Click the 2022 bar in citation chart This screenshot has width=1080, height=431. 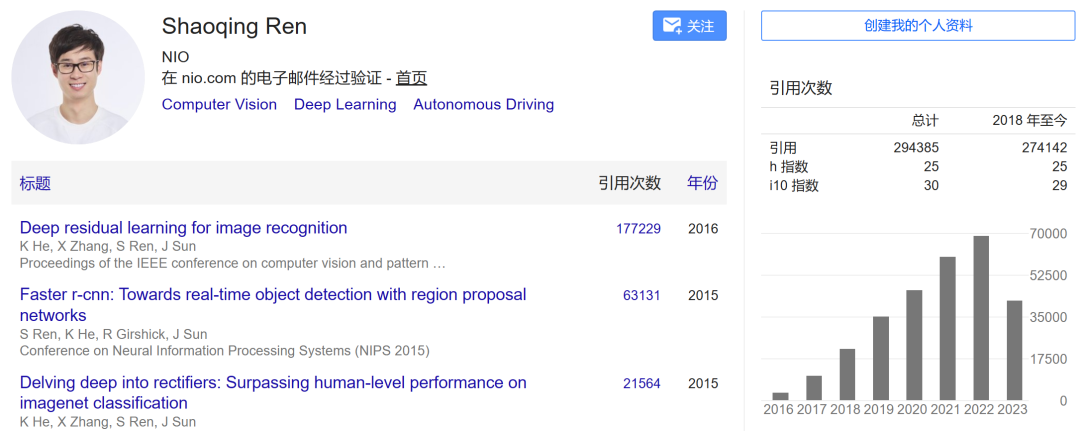981,318
